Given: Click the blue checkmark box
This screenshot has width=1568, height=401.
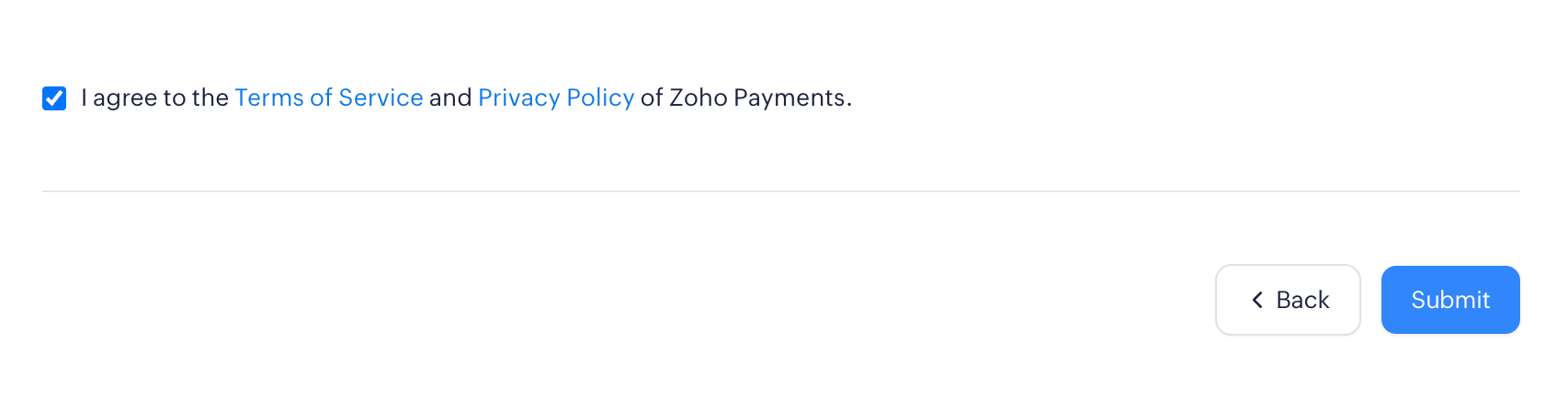Looking at the screenshot, I should coord(54,98).
